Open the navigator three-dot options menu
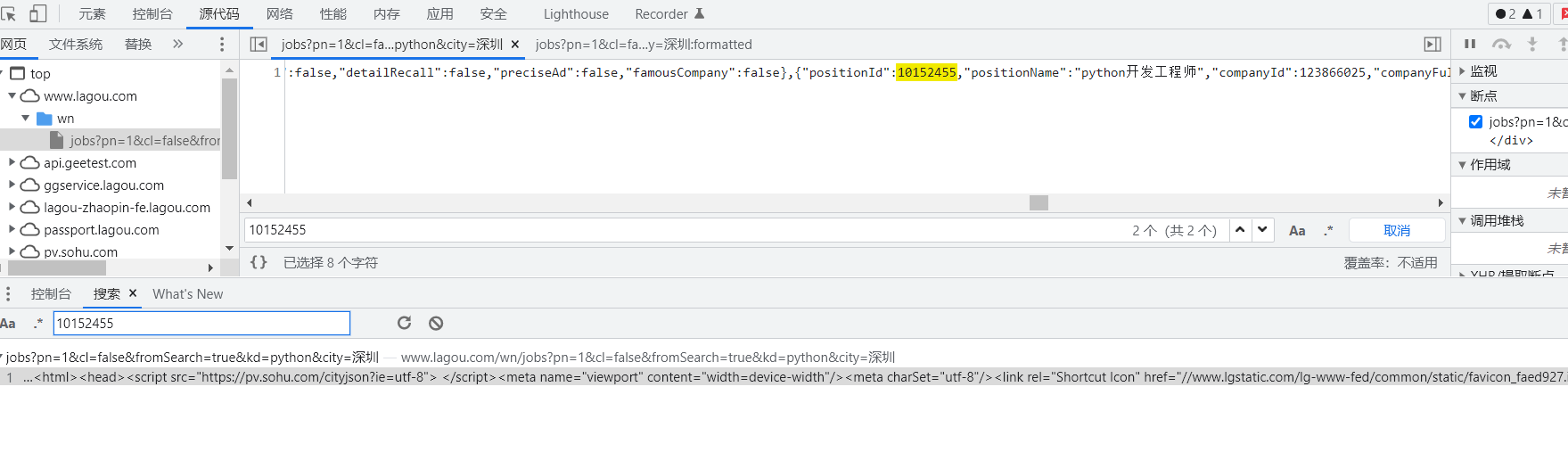 (222, 44)
